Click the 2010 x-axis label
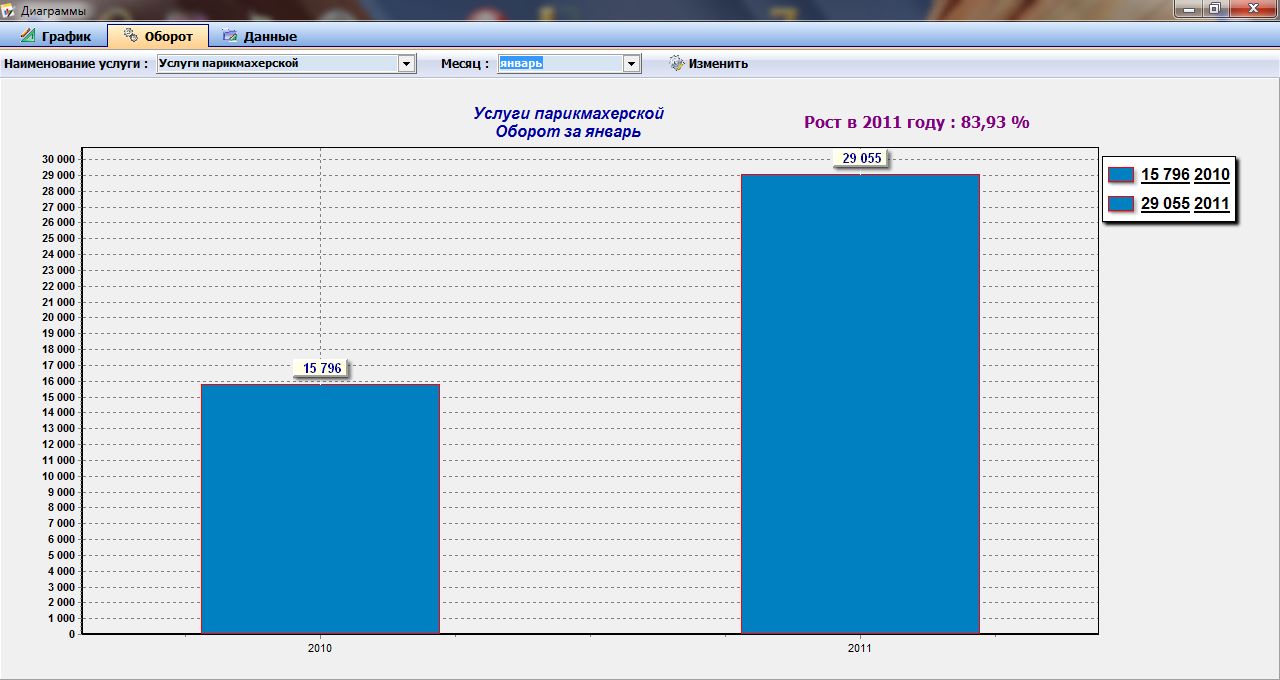Viewport: 1280px width, 680px height. pos(320,648)
